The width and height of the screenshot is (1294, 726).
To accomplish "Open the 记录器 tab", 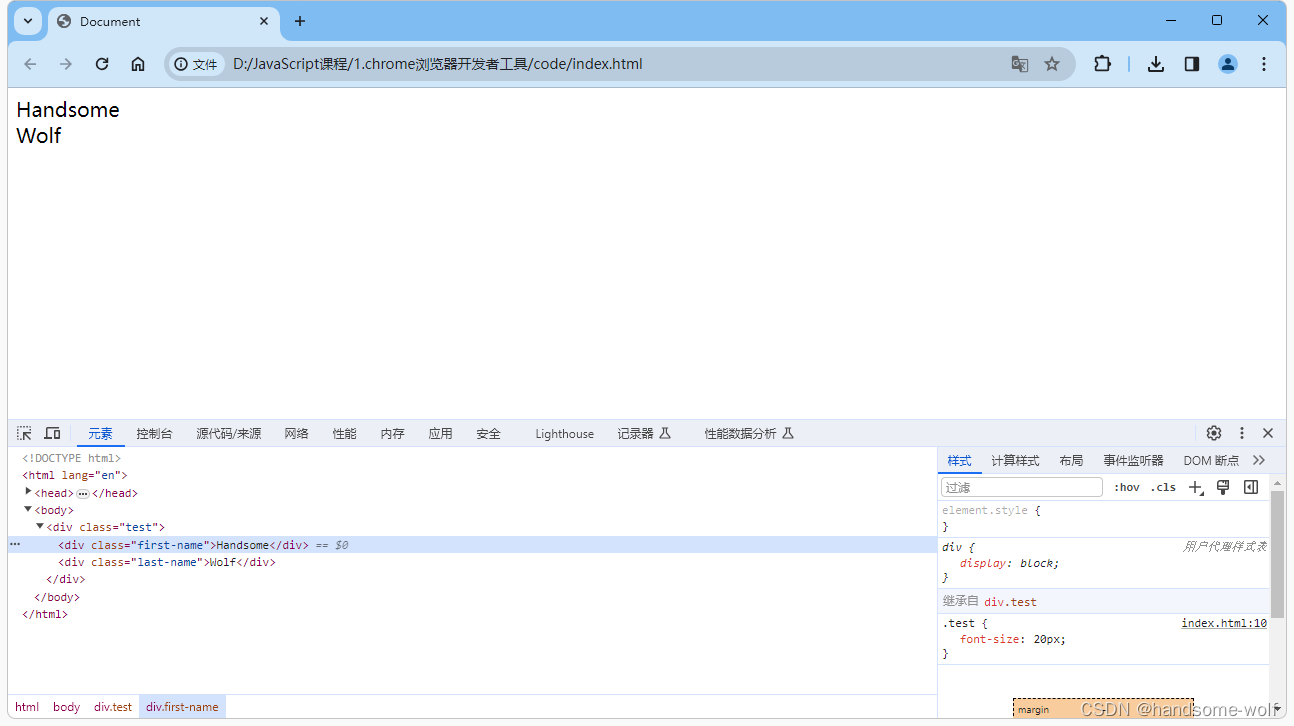I will tap(644, 434).
